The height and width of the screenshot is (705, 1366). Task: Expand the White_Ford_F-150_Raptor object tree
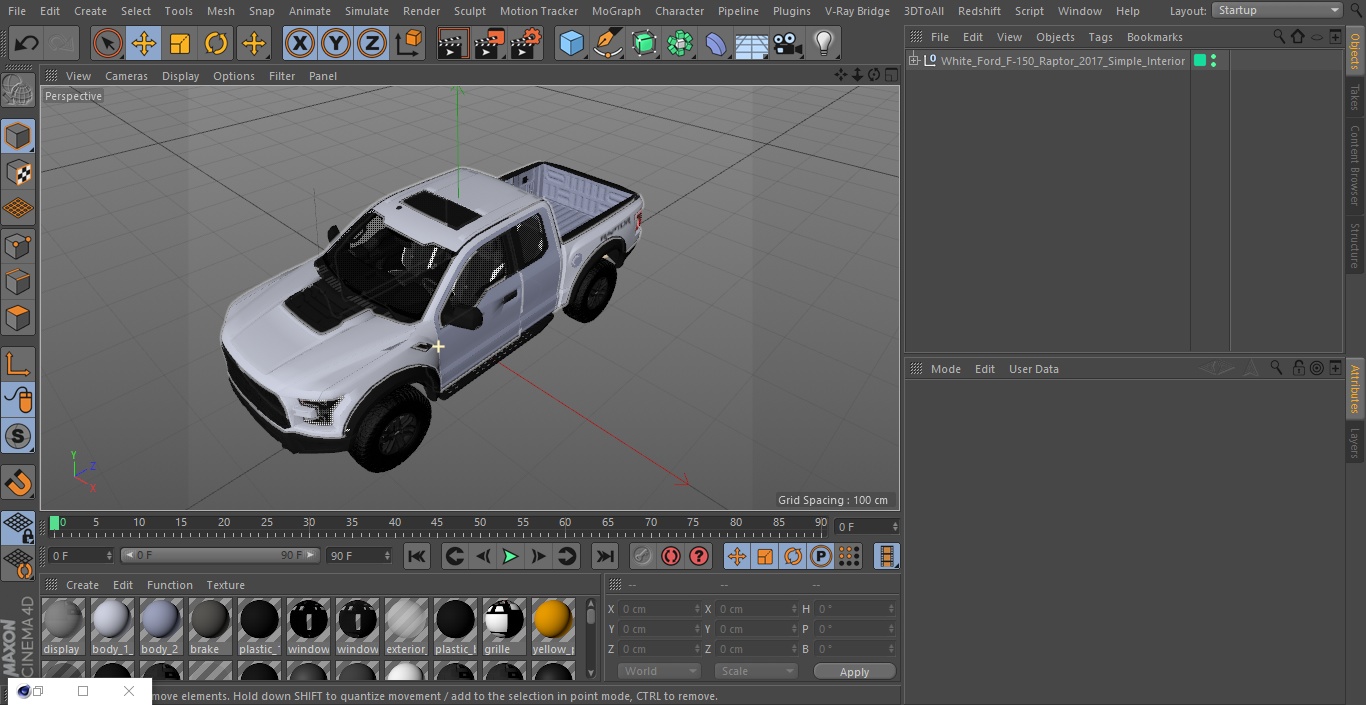click(x=913, y=61)
